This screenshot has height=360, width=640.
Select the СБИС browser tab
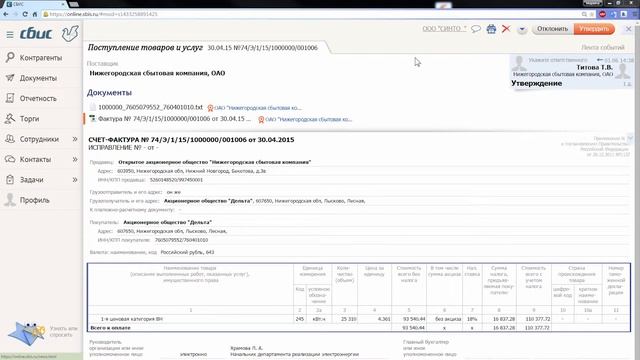(x=34, y=4)
